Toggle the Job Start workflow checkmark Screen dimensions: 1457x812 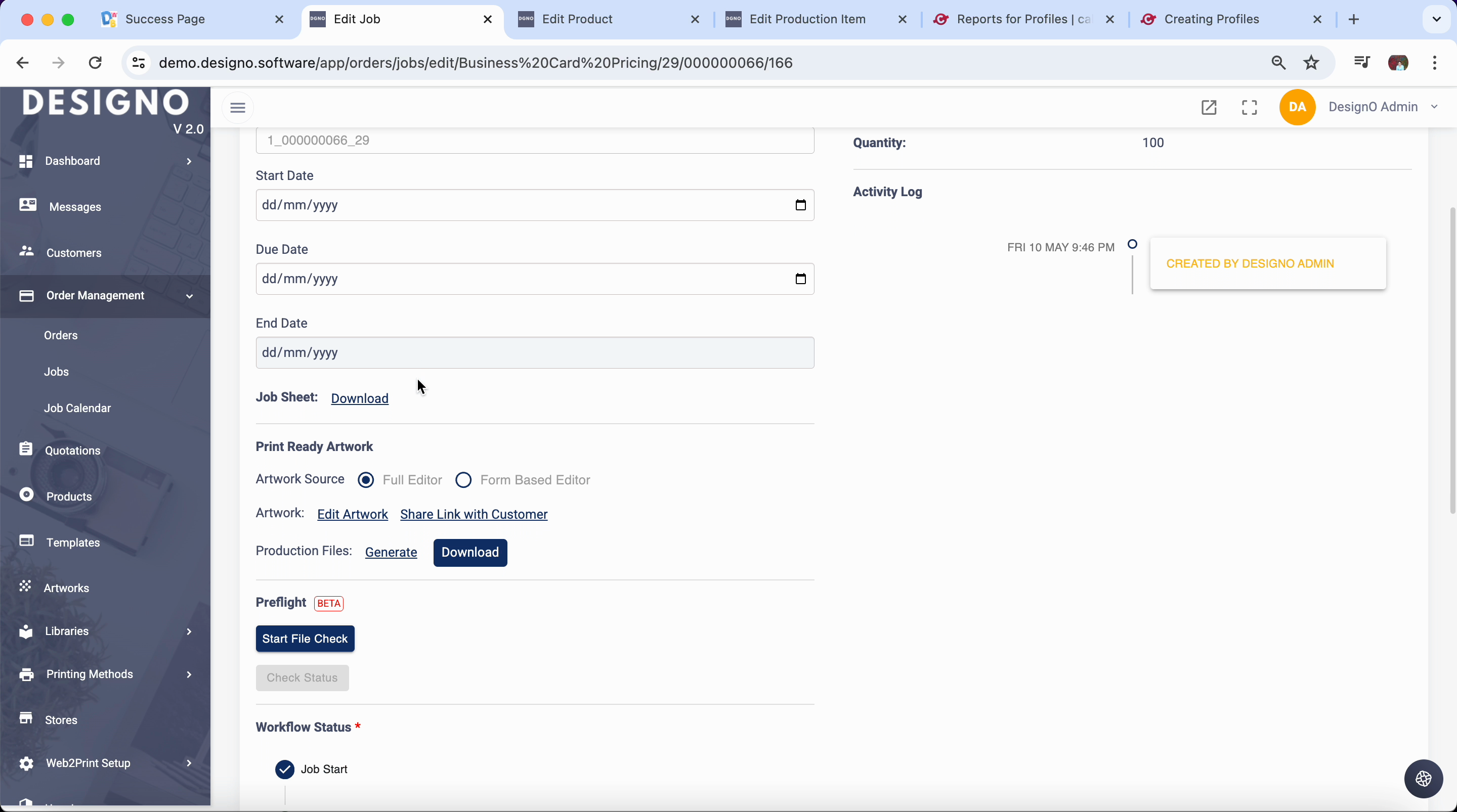tap(284, 769)
